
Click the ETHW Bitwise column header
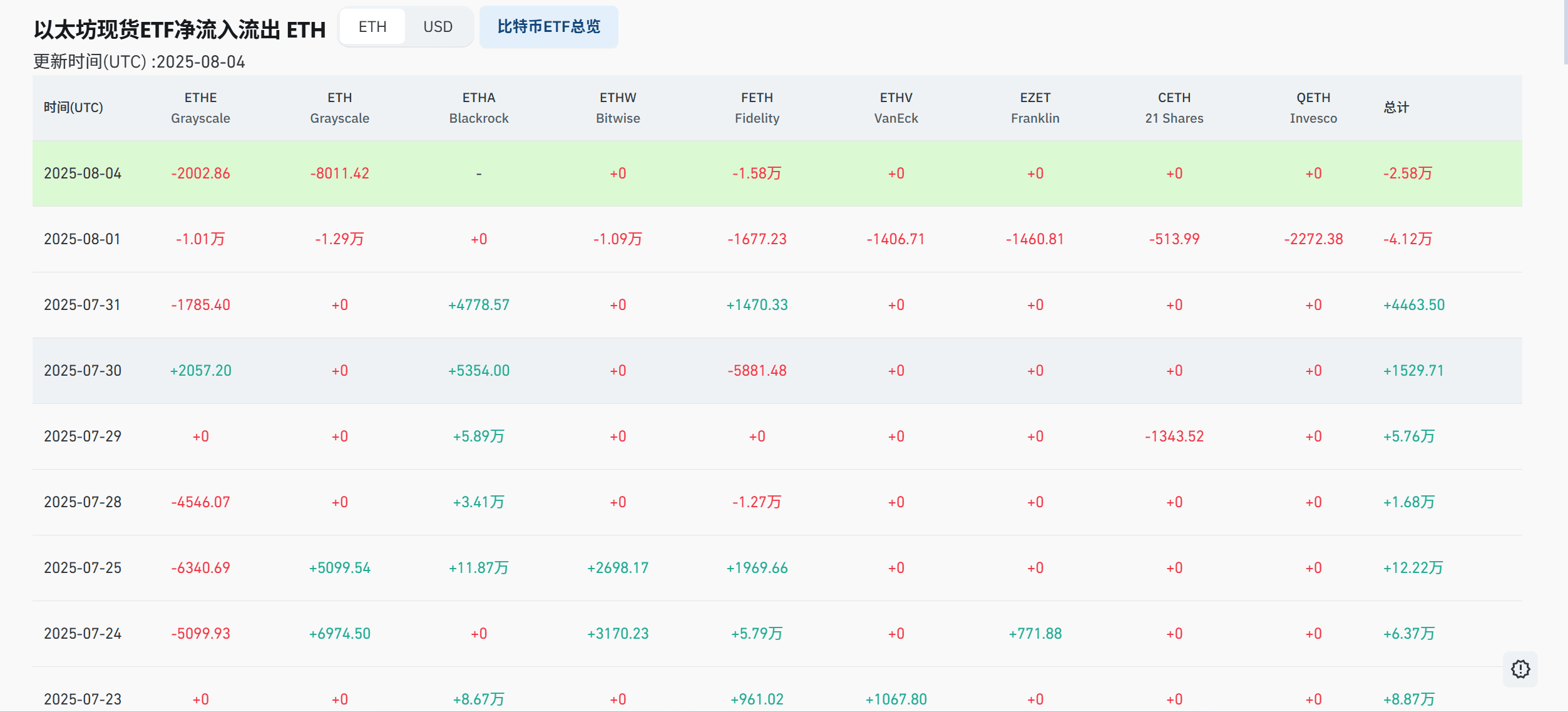618,108
